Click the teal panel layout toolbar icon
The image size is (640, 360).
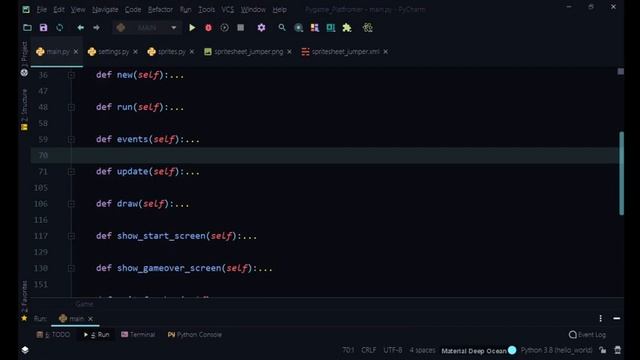click(331, 28)
